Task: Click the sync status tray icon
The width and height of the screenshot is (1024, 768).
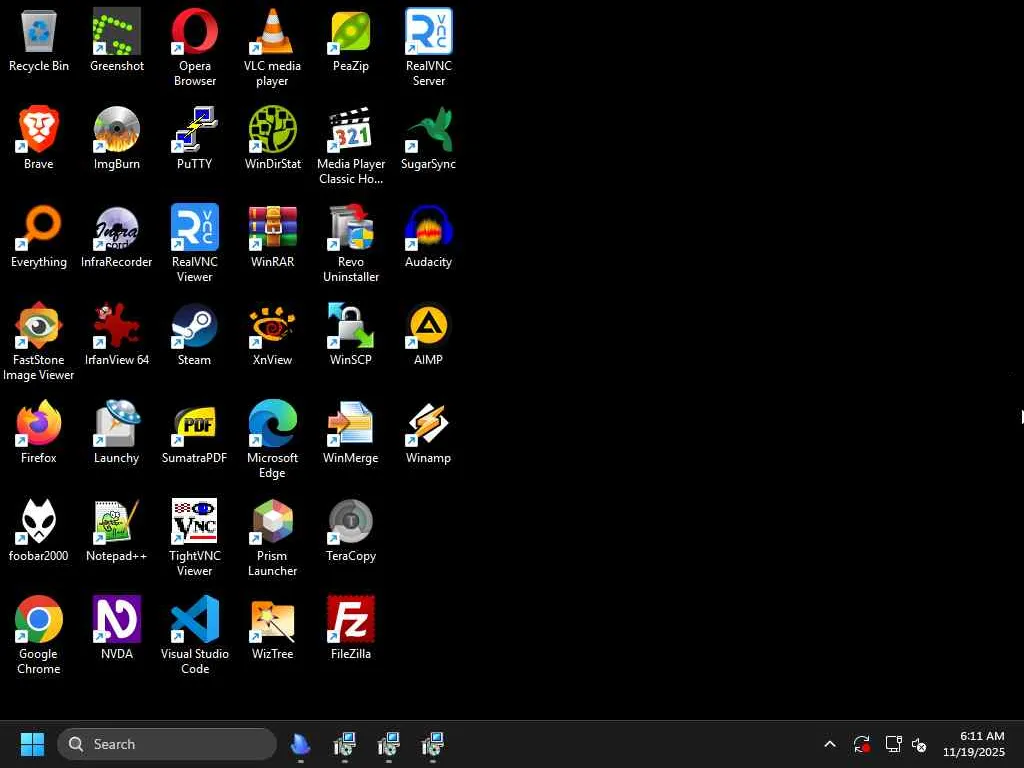Action: [x=861, y=744]
